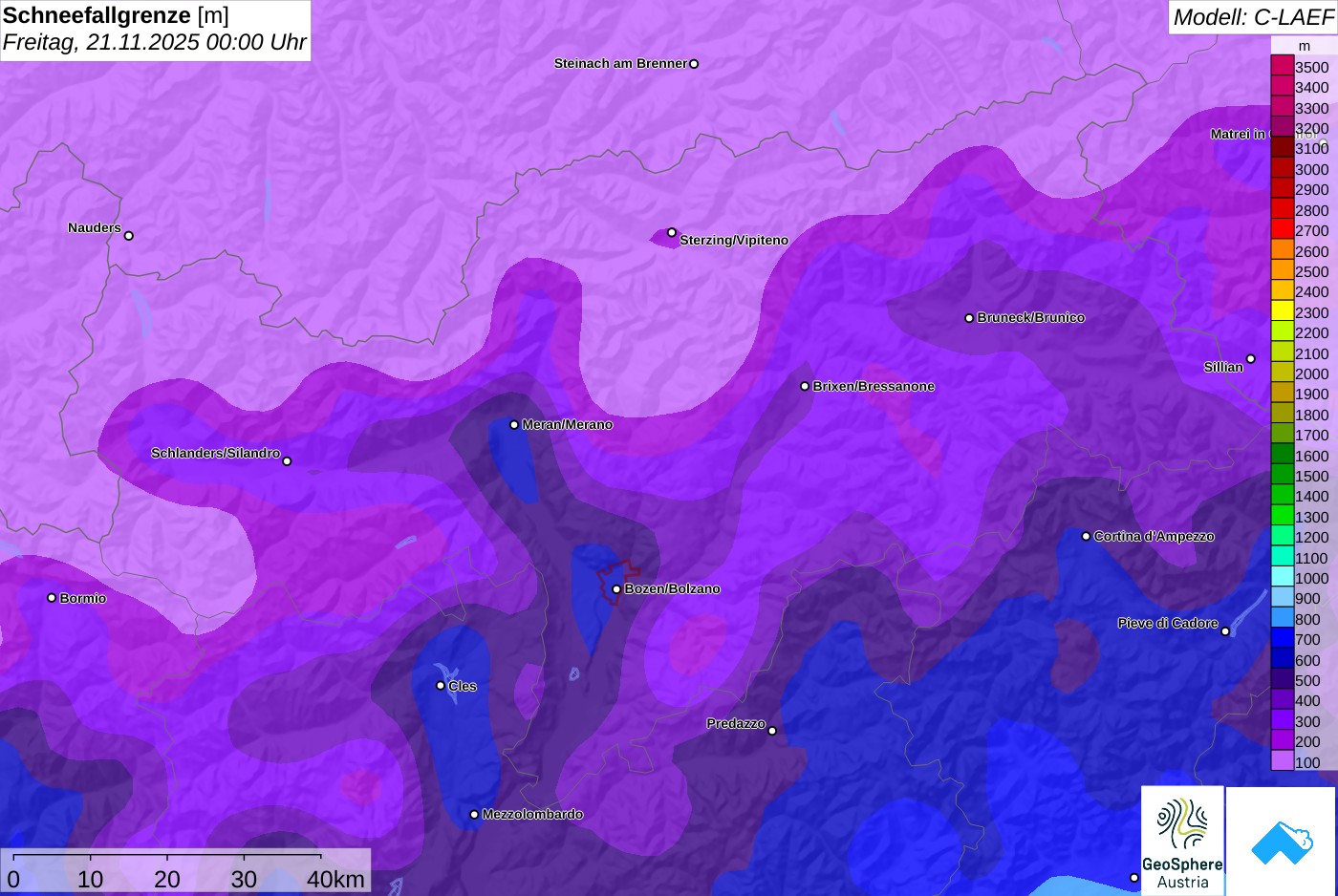Select the Bozen/Bolzano city marker dot
Screen dimensions: 1338x896
tap(616, 589)
